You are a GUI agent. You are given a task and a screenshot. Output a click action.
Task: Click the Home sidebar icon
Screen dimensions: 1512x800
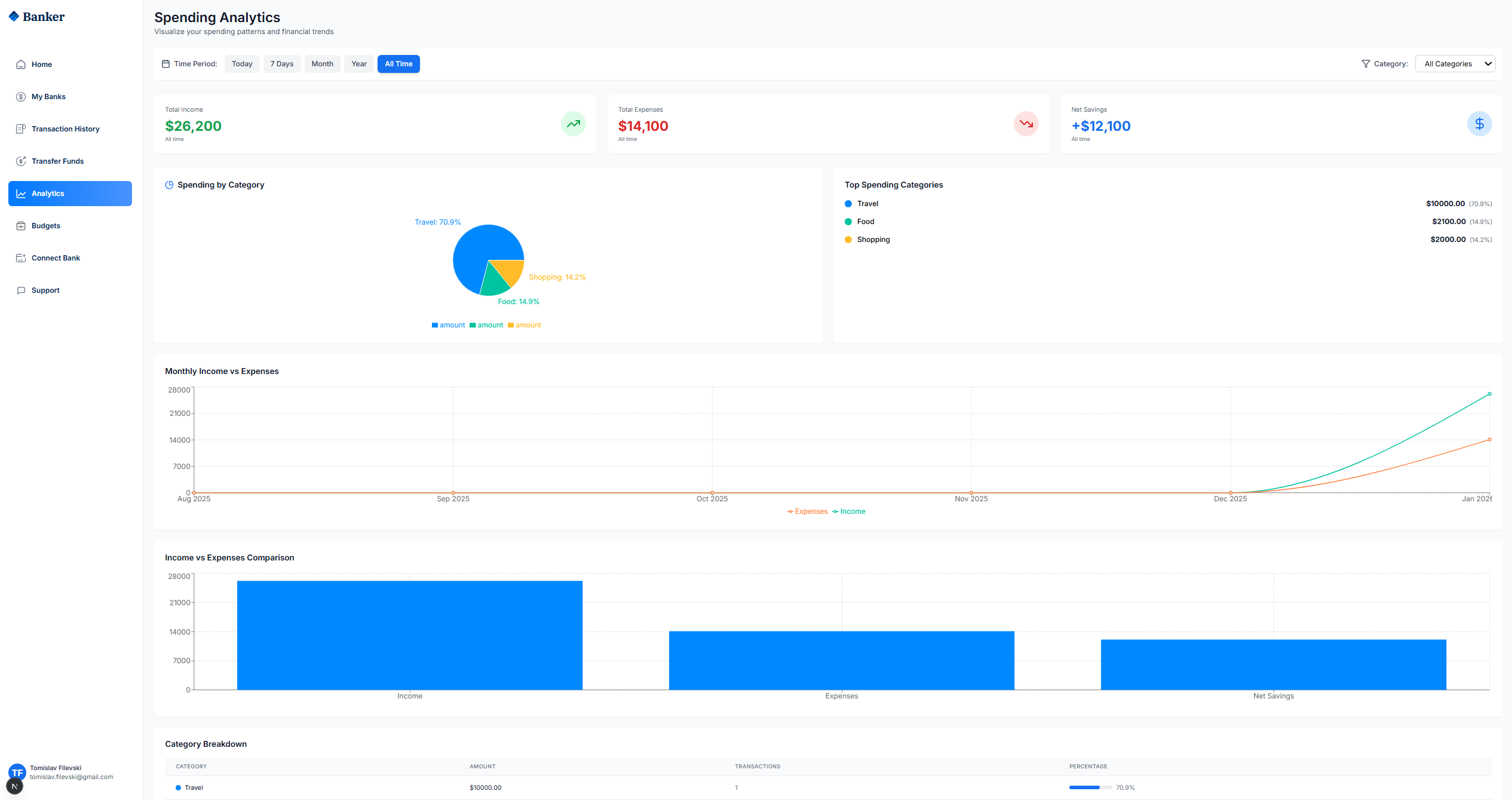[x=21, y=65]
